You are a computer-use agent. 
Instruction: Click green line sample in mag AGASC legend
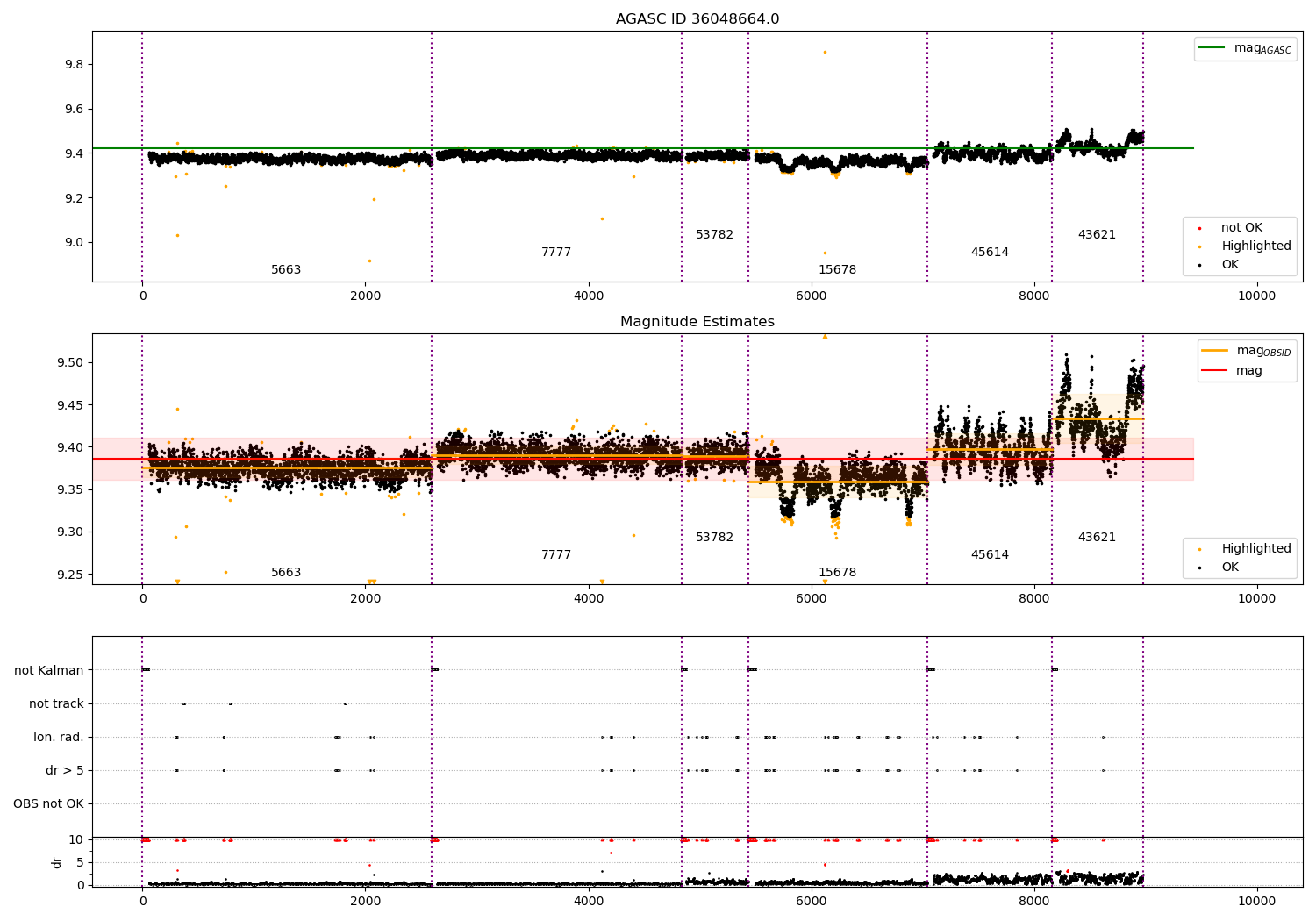coord(1212,48)
